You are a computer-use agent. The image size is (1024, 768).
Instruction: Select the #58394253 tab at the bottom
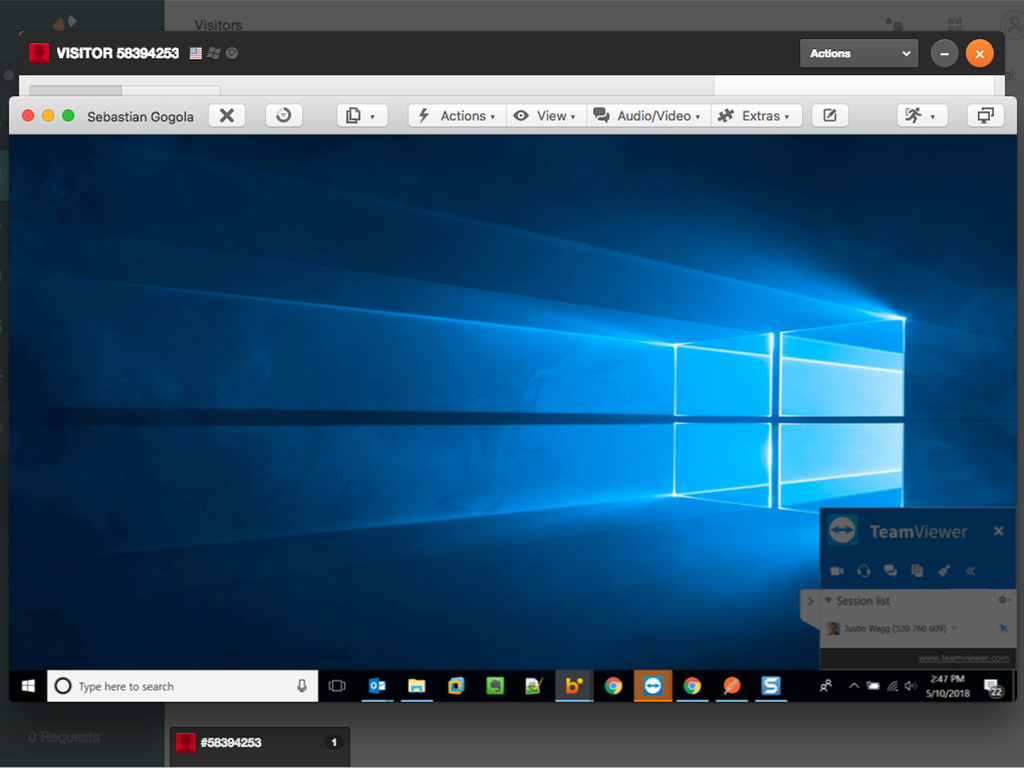pos(258,742)
